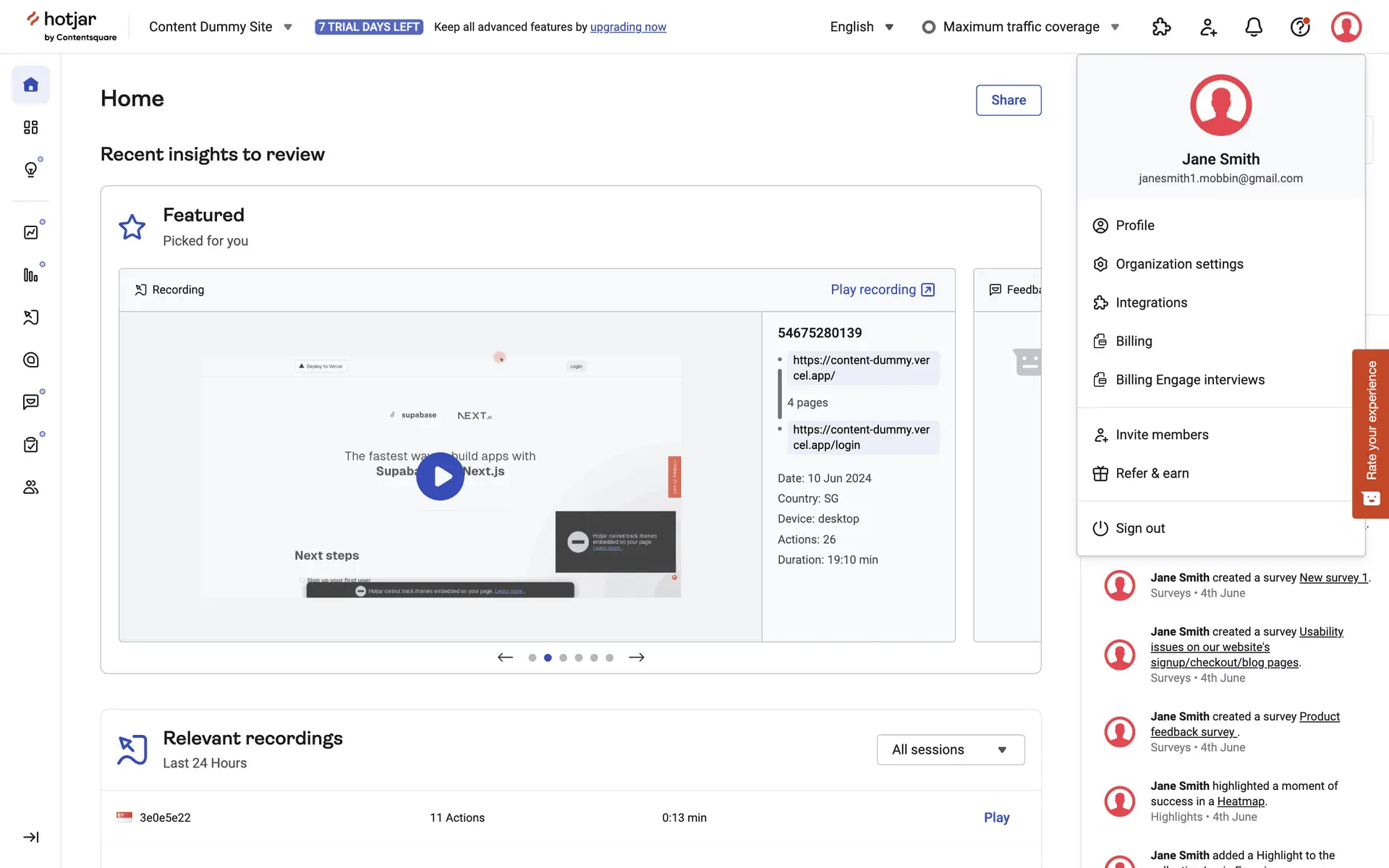
Task: Open the bar chart Funnels sidebar icon
Action: click(x=30, y=275)
